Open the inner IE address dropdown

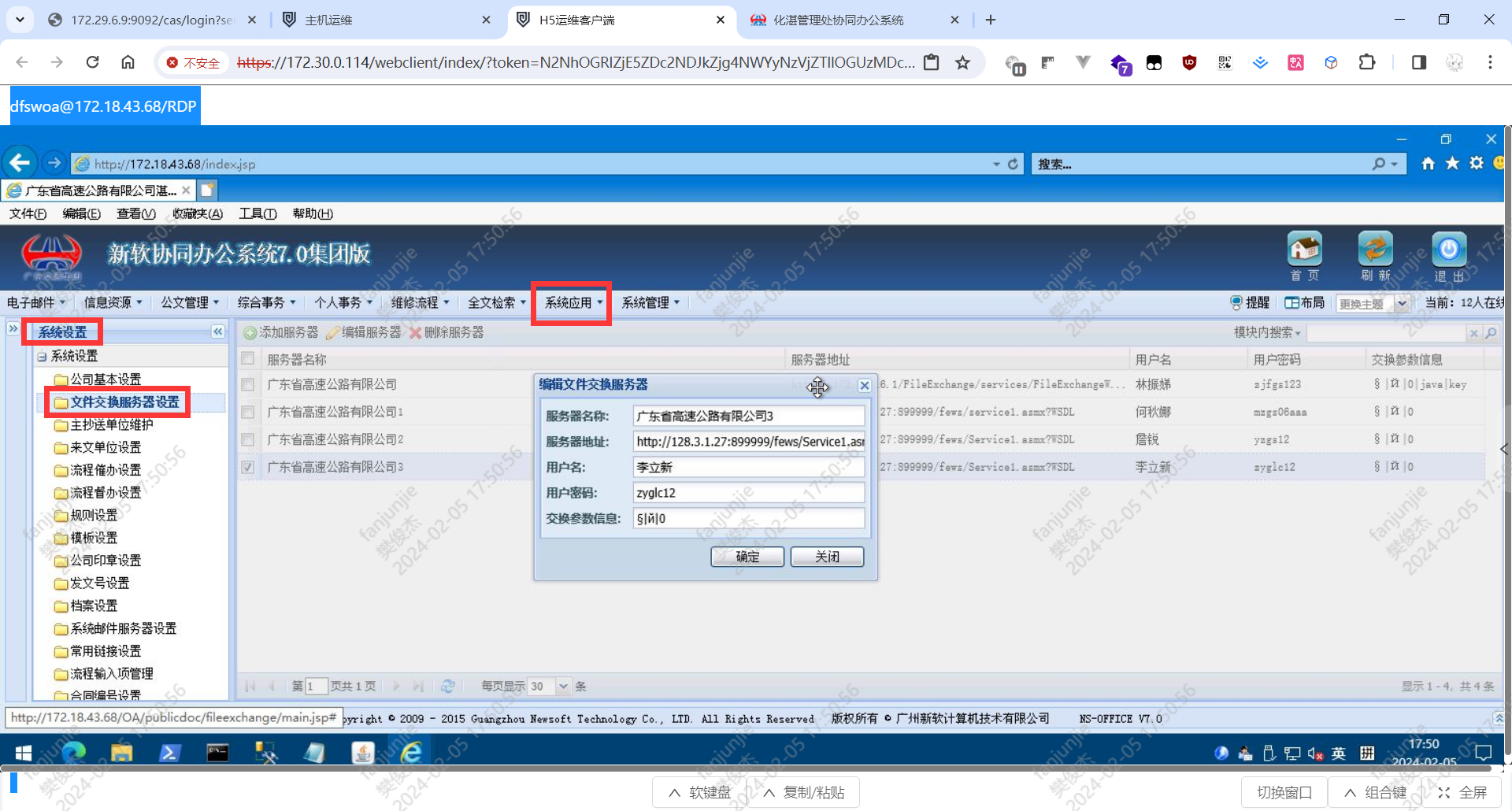[x=996, y=164]
